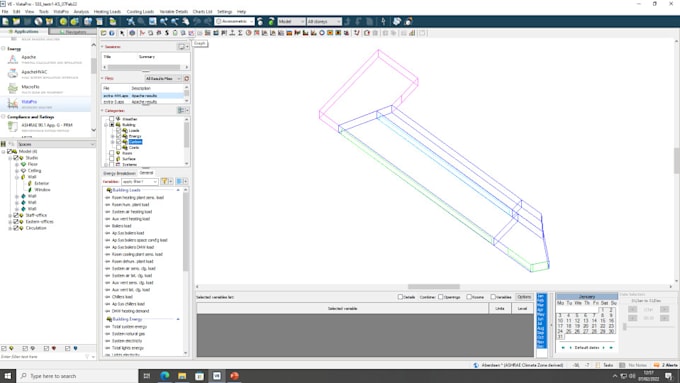This screenshot has width=680, height=383.
Task: Open the Axonometric view dropdown
Action: tap(235, 21)
